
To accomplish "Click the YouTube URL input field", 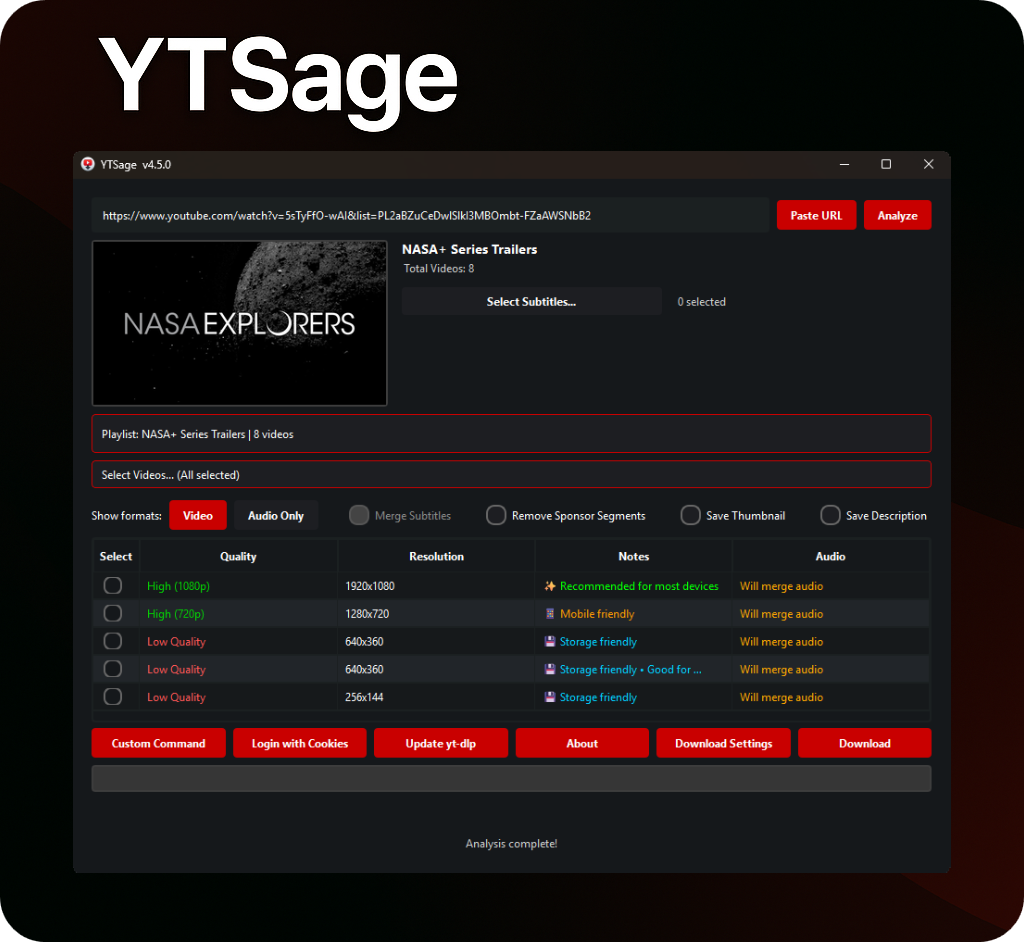I will [430, 215].
